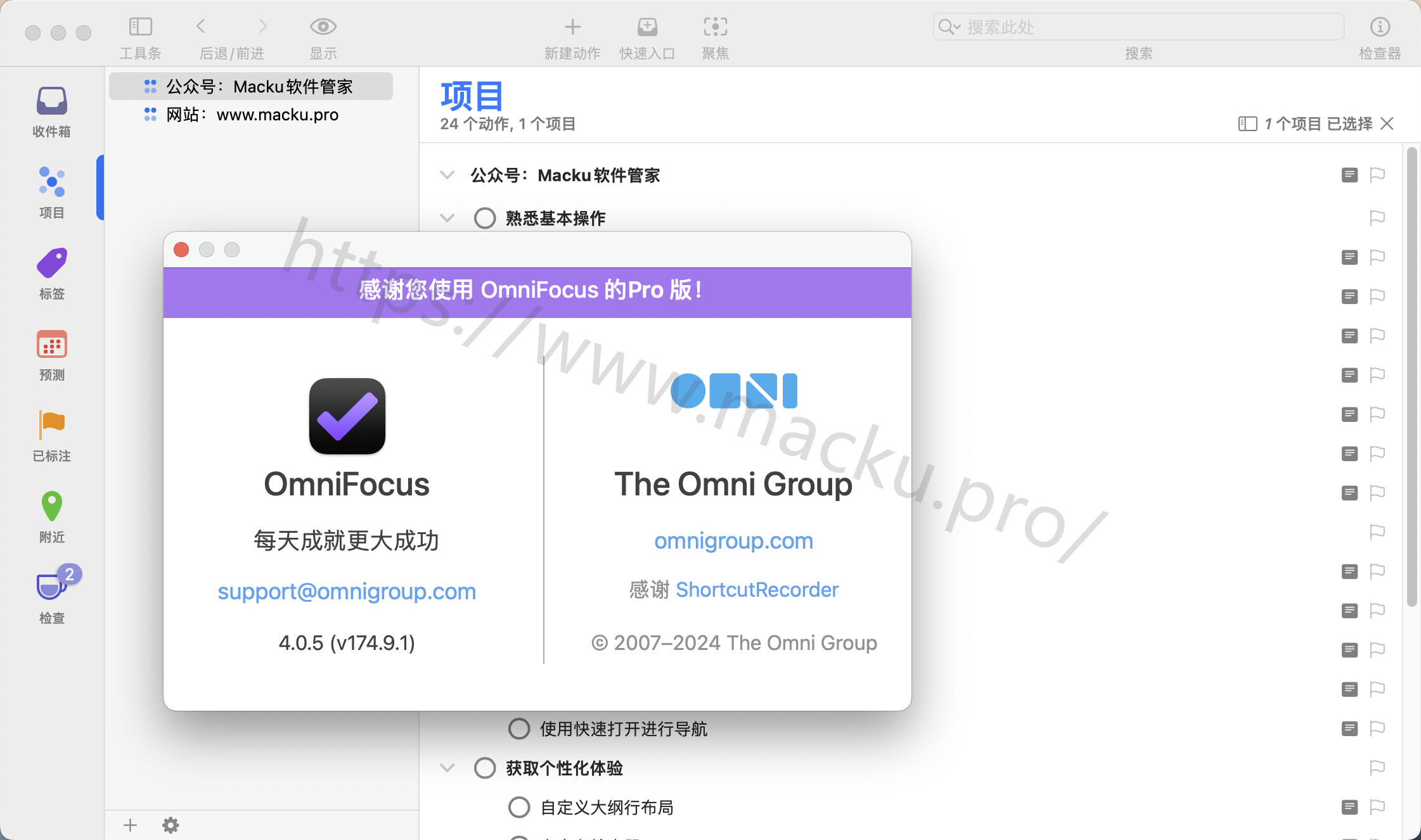Open note of 公众号：Macku软件管家 row

(1350, 175)
